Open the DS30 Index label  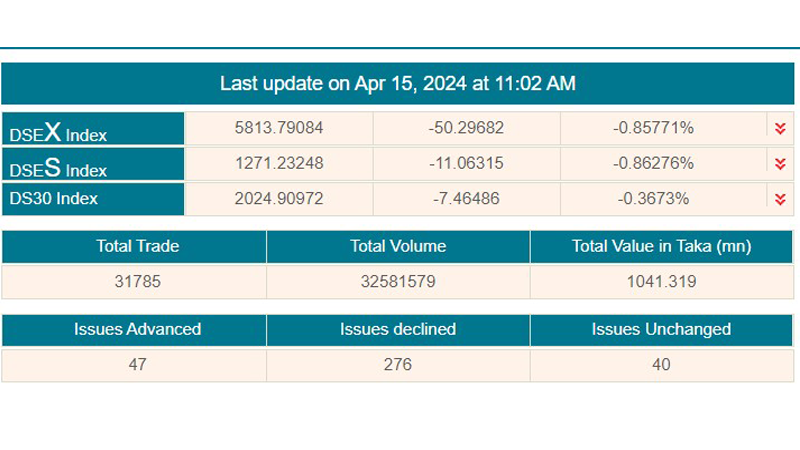tap(54, 198)
